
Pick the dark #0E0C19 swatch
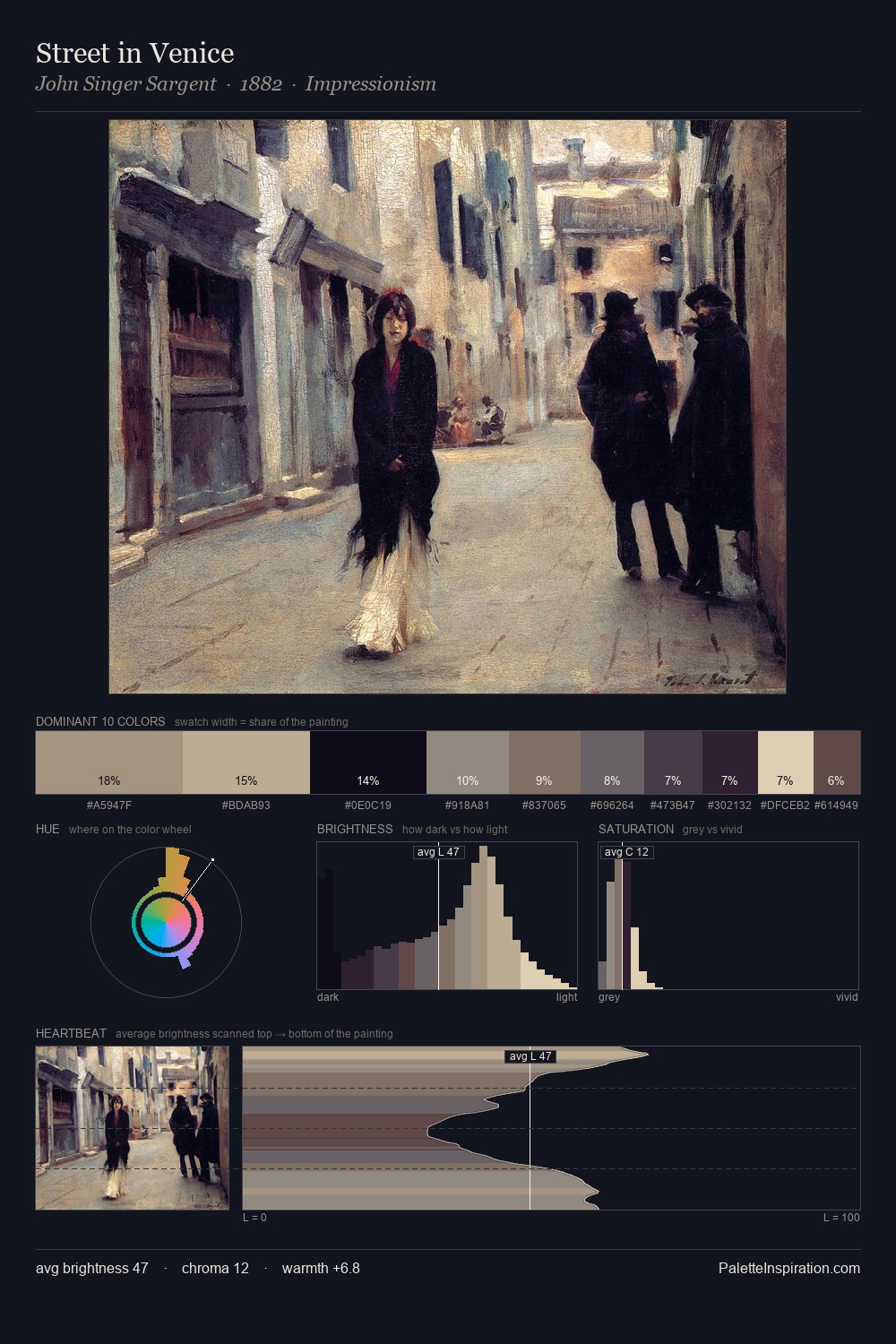(x=368, y=762)
